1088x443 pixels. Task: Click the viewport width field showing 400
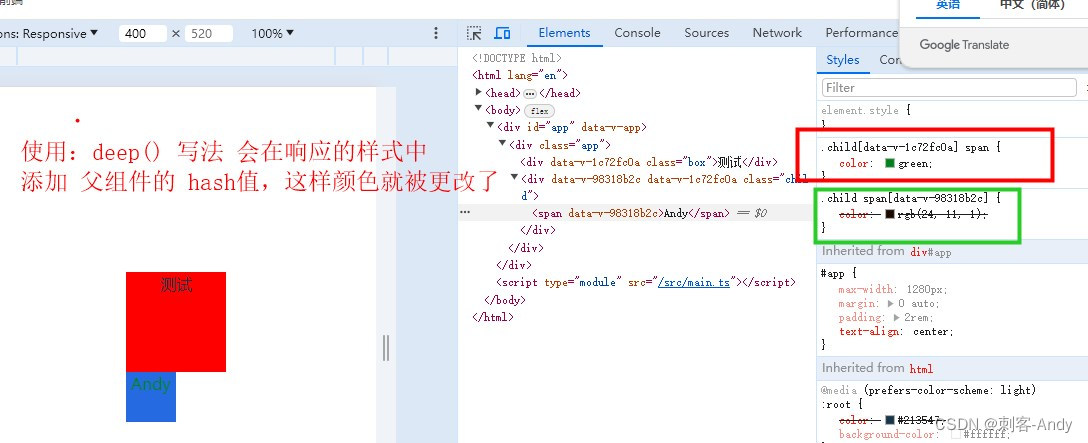click(142, 33)
